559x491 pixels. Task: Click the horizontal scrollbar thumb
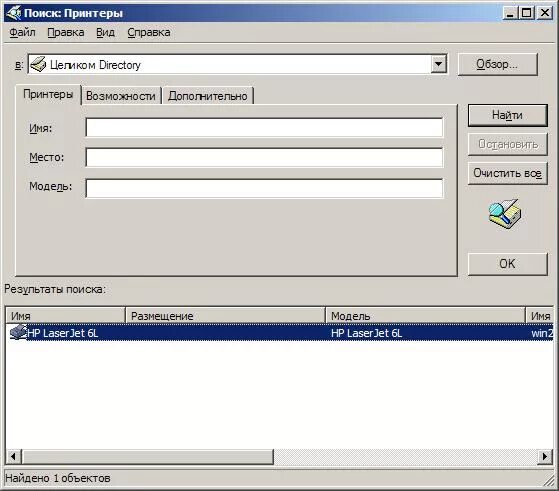point(147,456)
